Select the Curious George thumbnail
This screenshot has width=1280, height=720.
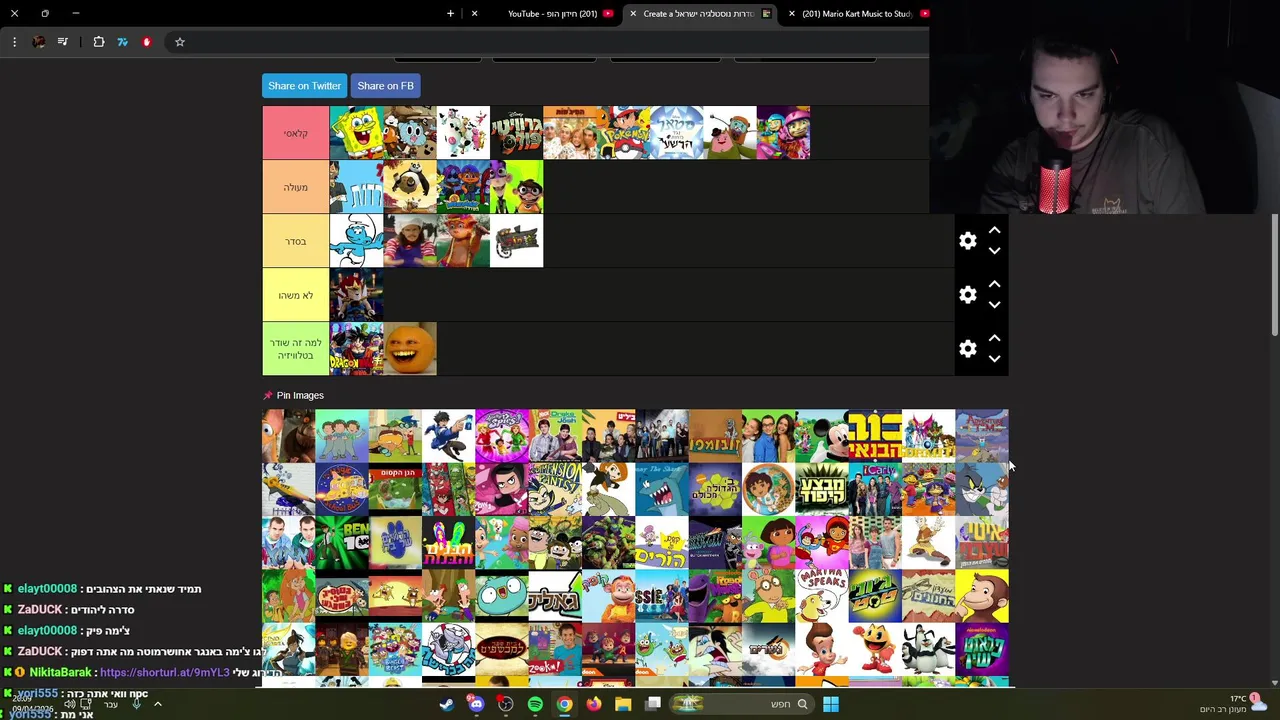click(x=982, y=596)
